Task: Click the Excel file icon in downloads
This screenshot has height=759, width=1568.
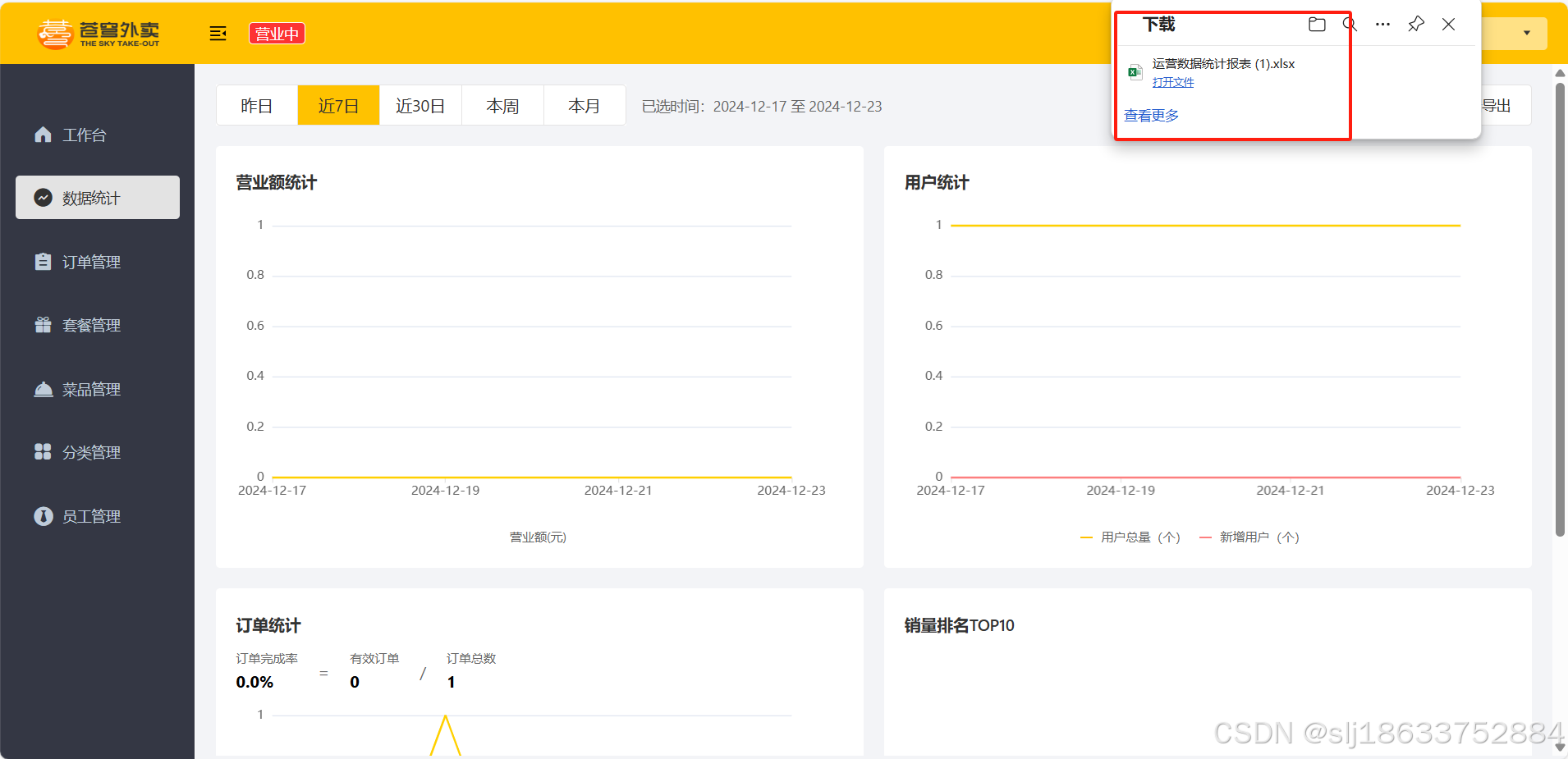Action: [x=1135, y=72]
